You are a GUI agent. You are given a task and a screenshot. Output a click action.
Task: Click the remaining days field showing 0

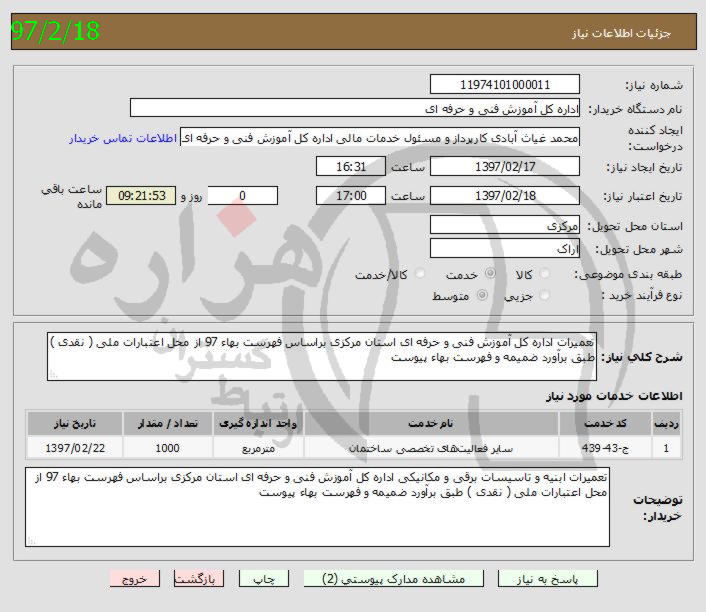(243, 196)
